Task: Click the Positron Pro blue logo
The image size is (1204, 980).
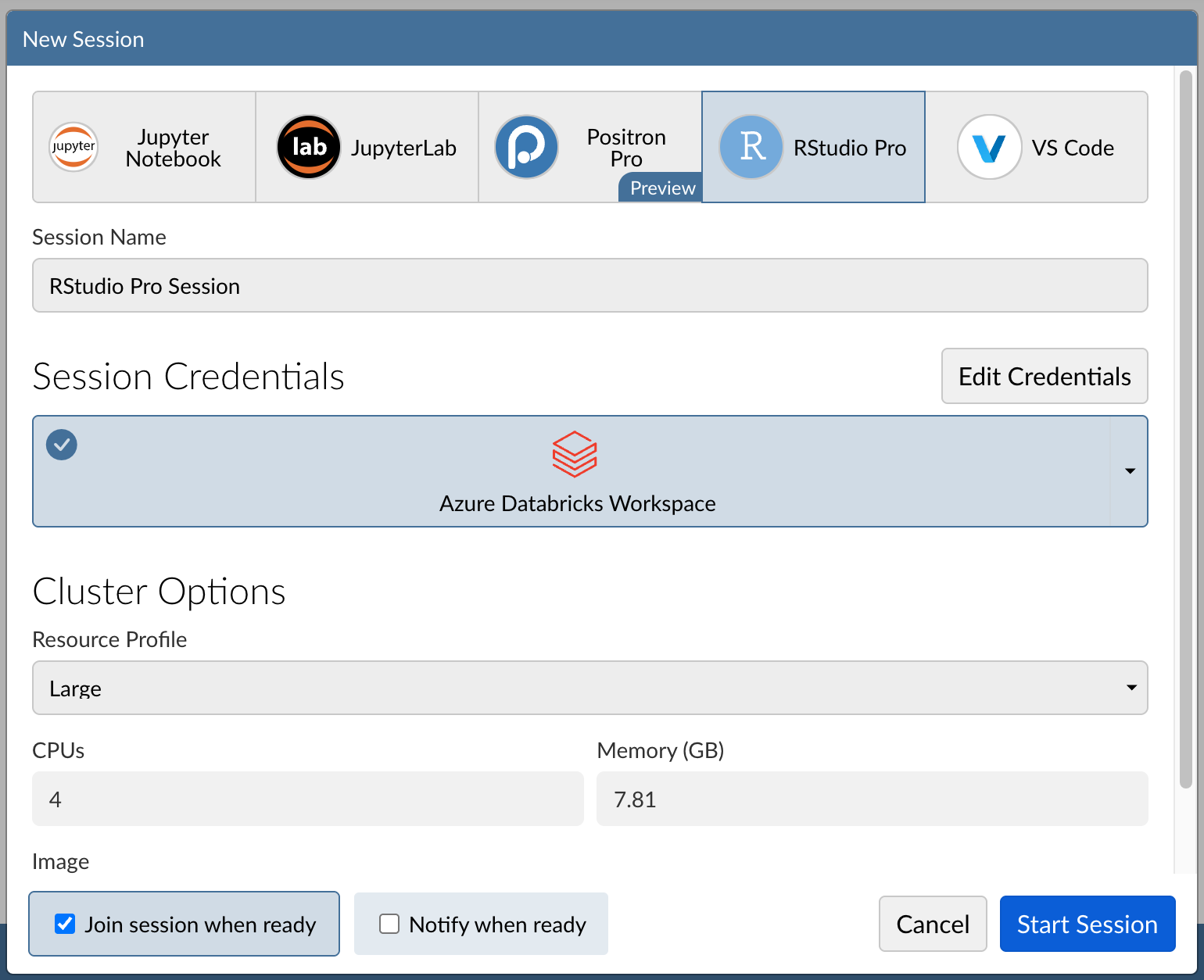Action: tap(526, 147)
